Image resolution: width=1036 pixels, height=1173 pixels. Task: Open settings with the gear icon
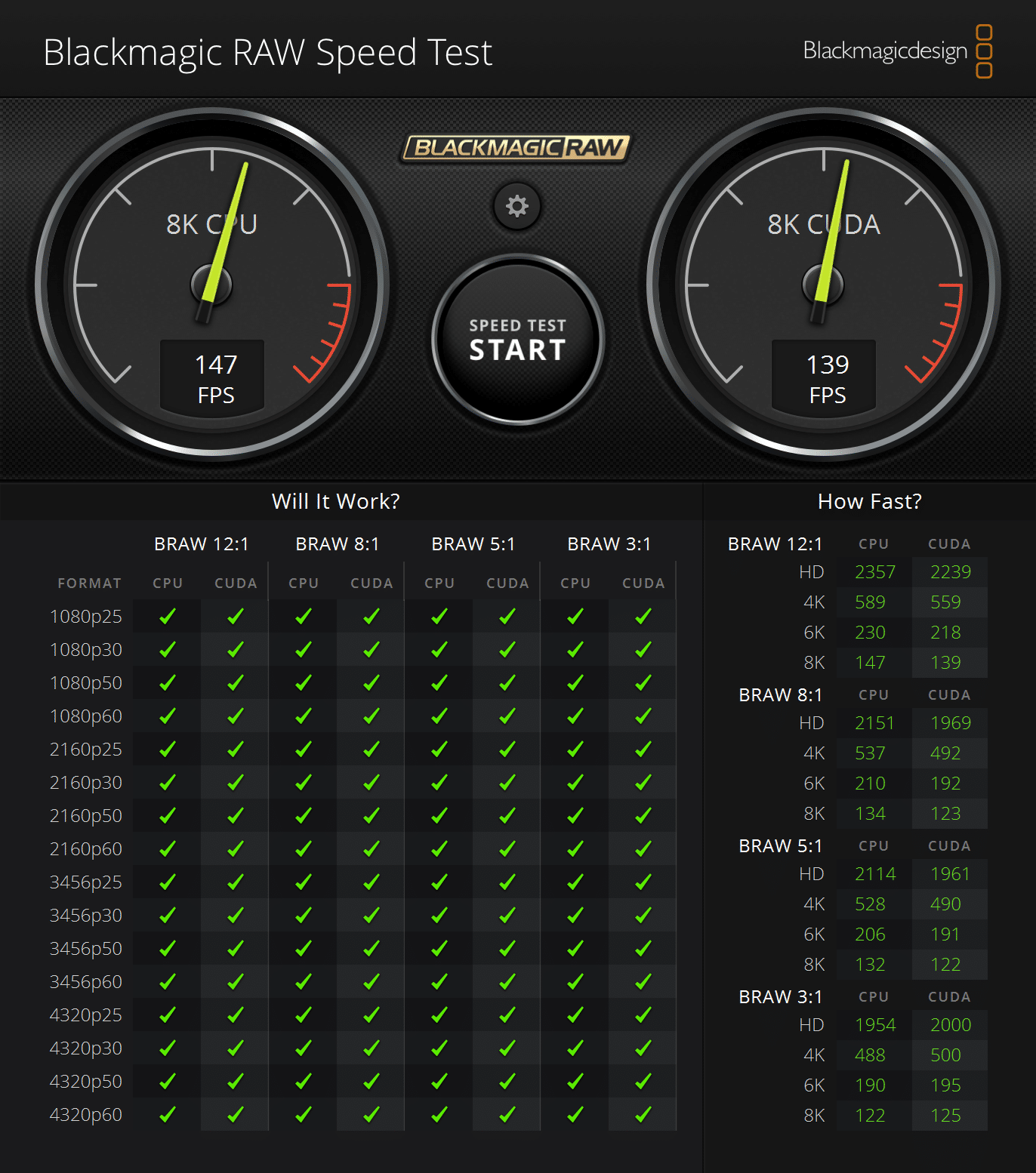(x=517, y=206)
